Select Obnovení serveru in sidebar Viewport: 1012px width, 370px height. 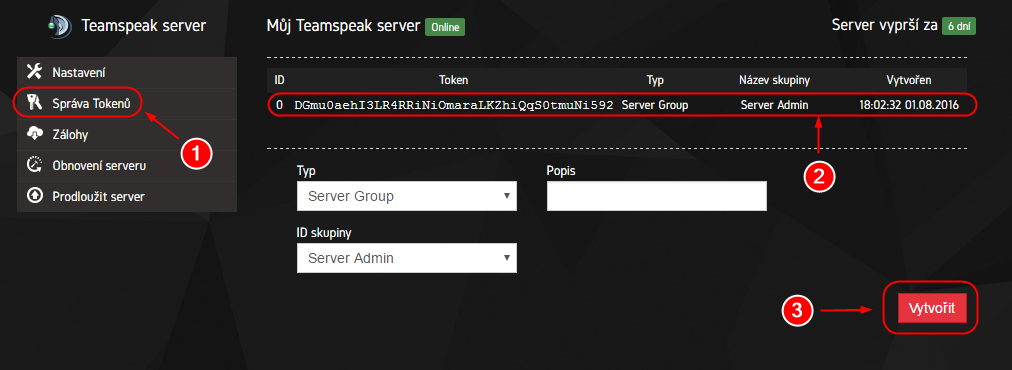[127, 165]
